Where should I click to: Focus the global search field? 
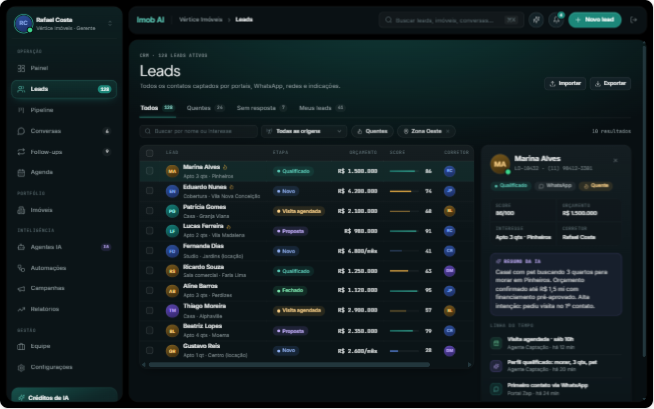point(451,20)
